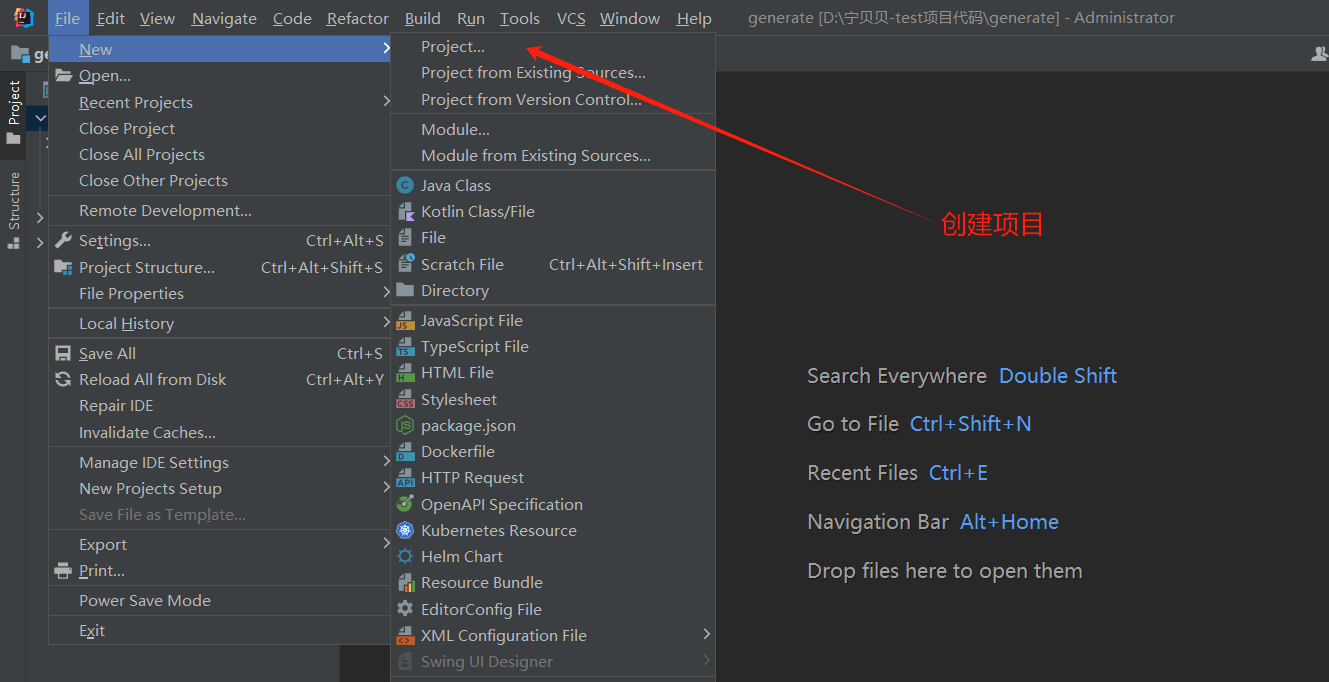Click the Dockerfile icon
The width and height of the screenshot is (1329, 682).
[405, 451]
